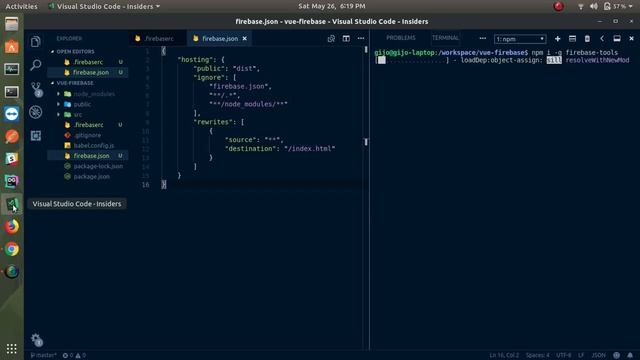Open the Debug view in activity bar

pyautogui.click(x=36, y=112)
